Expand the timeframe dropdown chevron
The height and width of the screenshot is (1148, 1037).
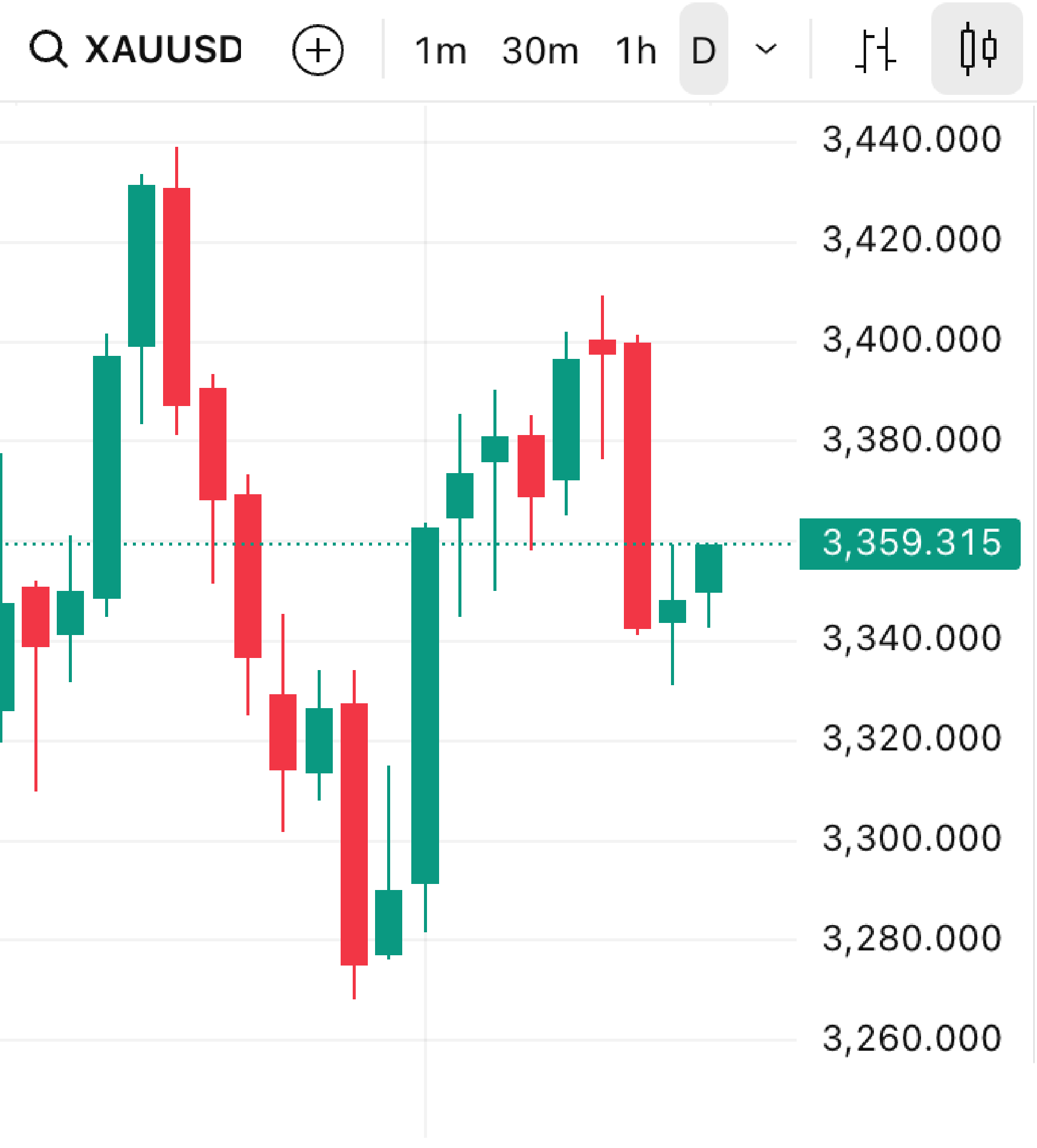click(x=766, y=50)
